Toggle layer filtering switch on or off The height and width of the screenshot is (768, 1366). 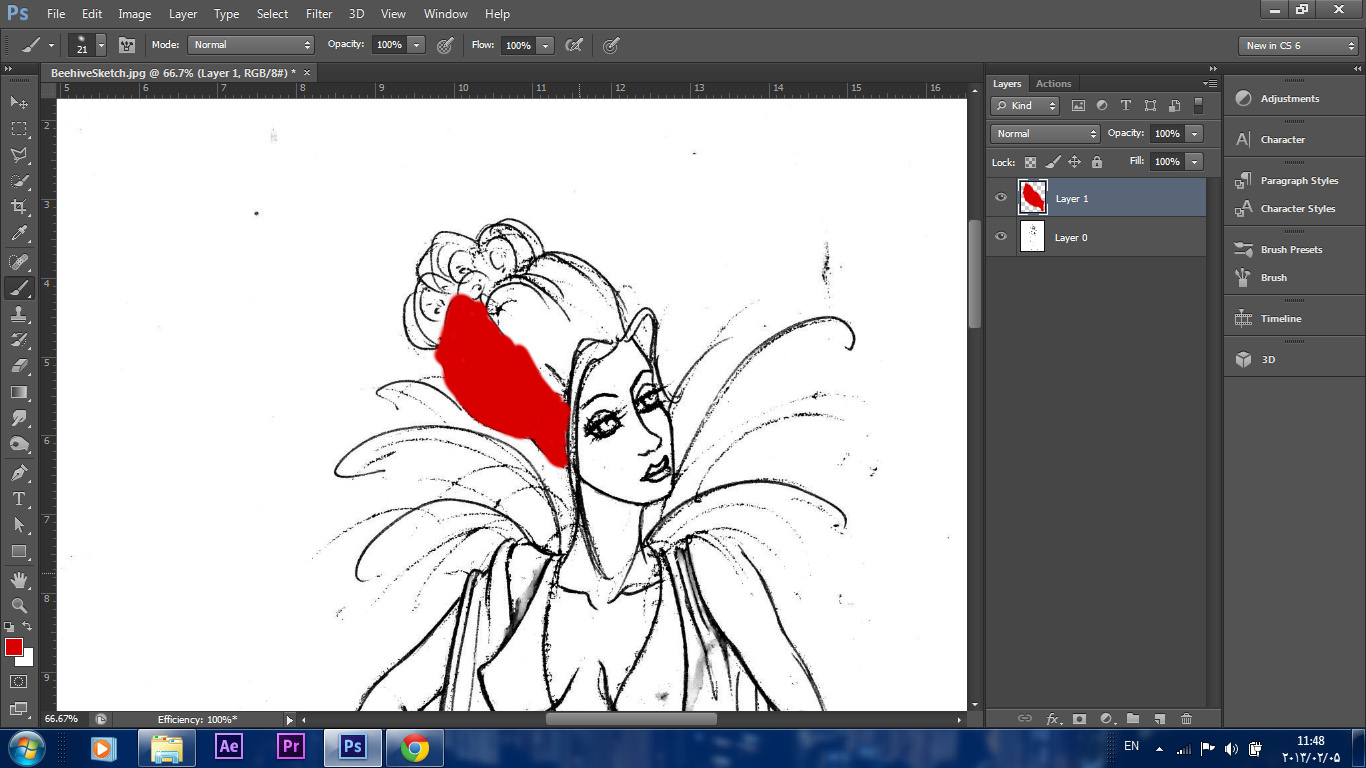1198,105
